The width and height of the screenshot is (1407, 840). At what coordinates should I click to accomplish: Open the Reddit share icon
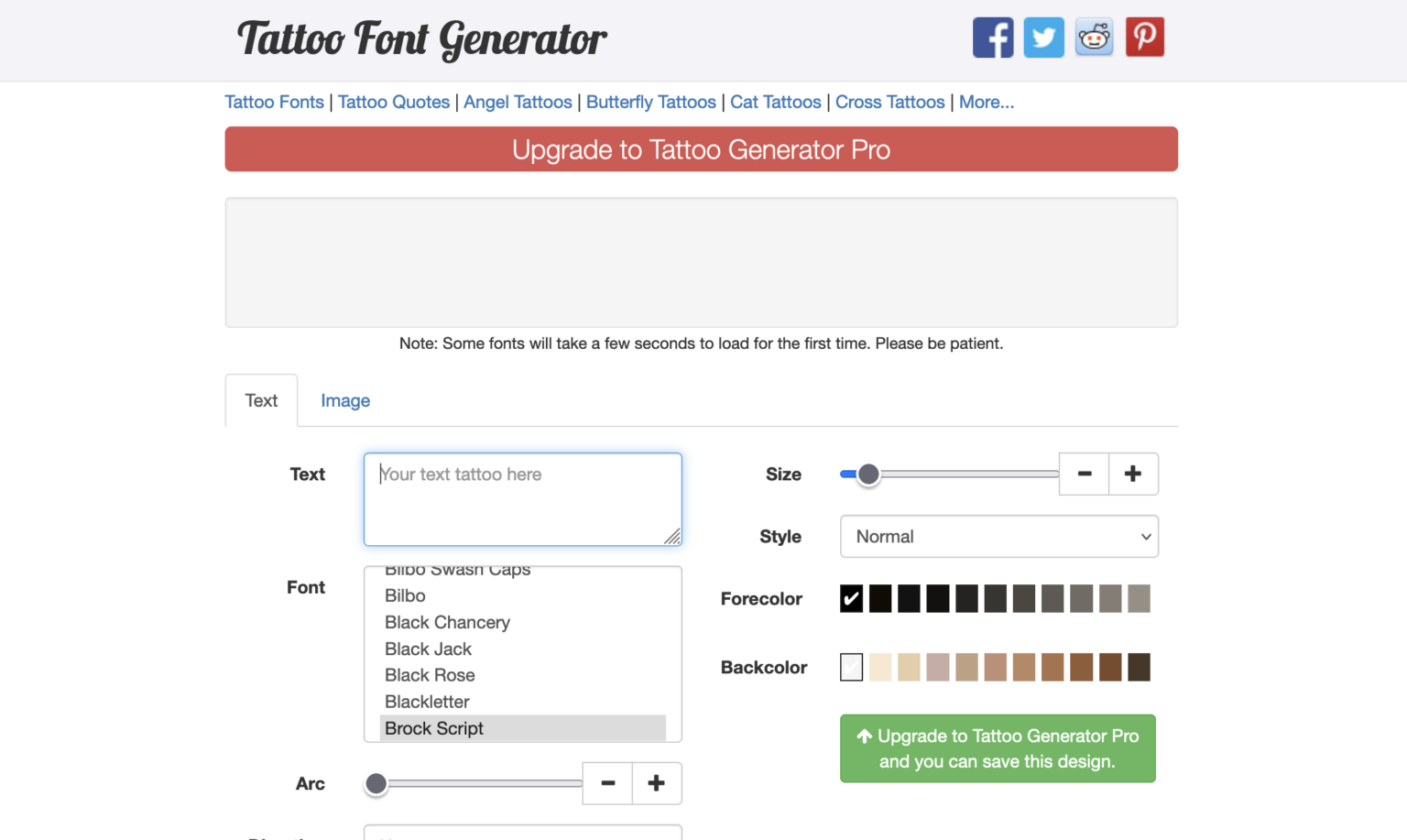pos(1094,37)
